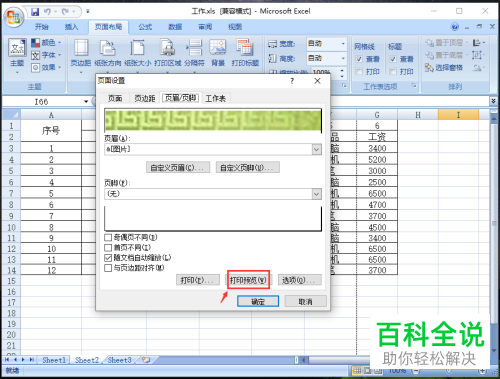Toggle Gridlines View (查看) checkbox

[359, 59]
